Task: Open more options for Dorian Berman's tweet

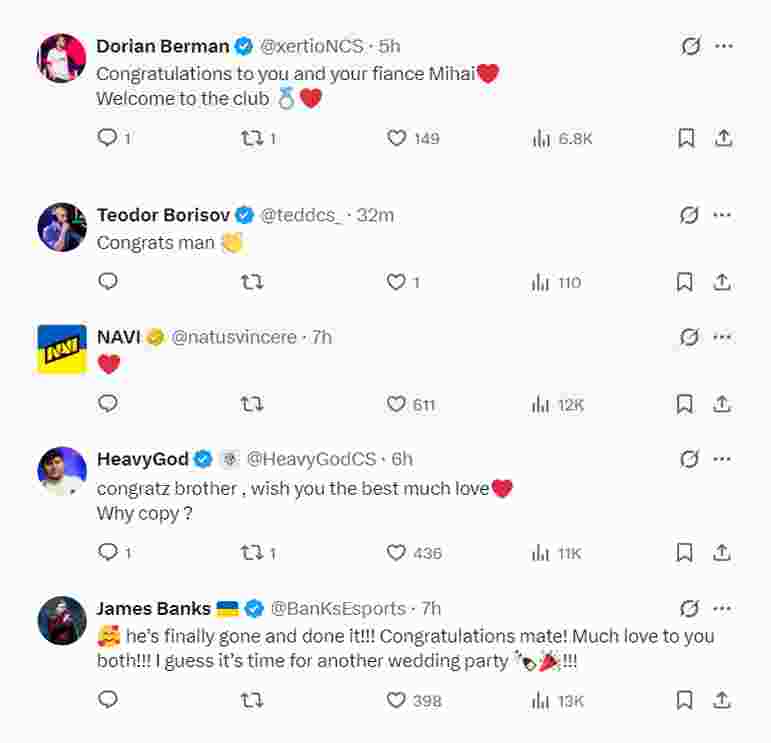Action: click(723, 46)
